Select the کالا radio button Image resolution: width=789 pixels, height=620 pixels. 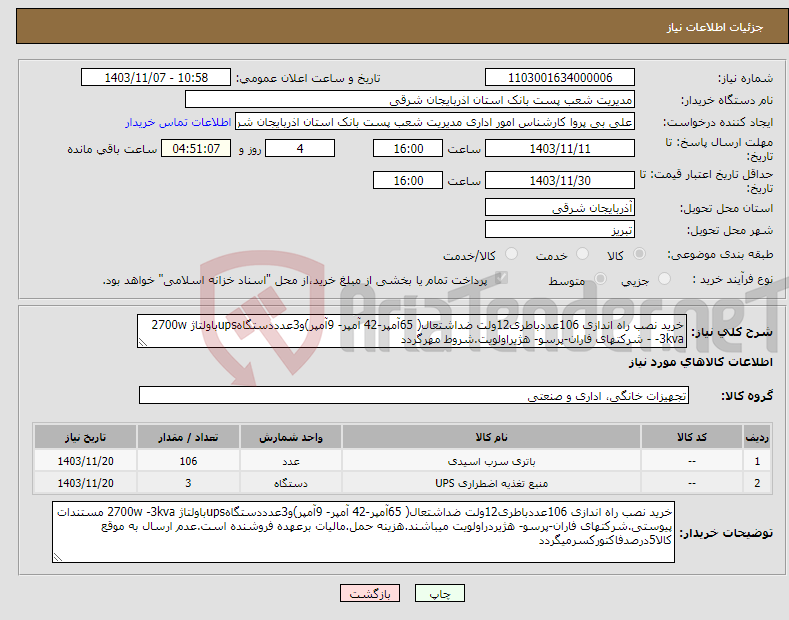639,254
